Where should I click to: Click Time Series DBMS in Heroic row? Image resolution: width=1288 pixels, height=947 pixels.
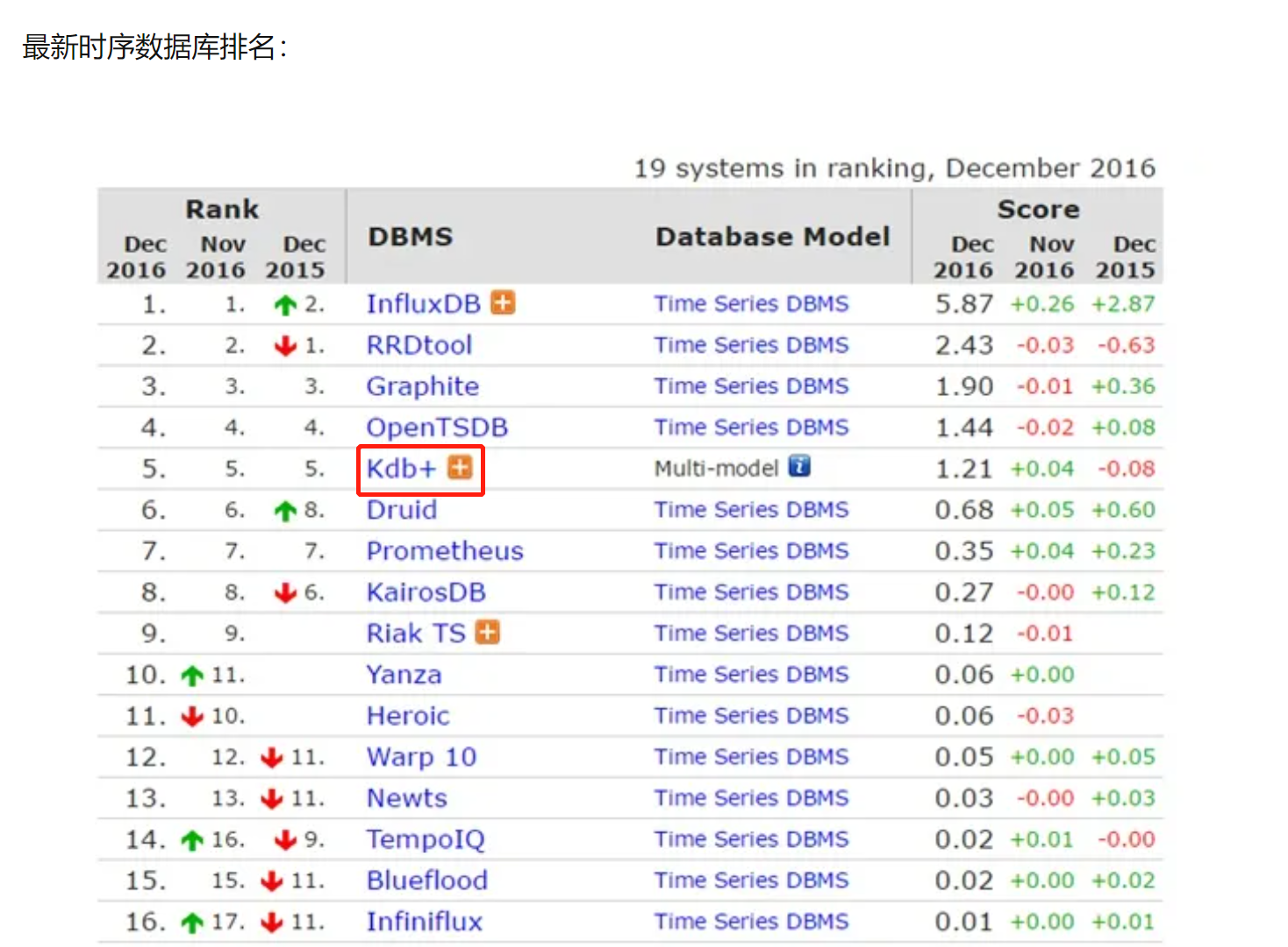tap(752, 716)
